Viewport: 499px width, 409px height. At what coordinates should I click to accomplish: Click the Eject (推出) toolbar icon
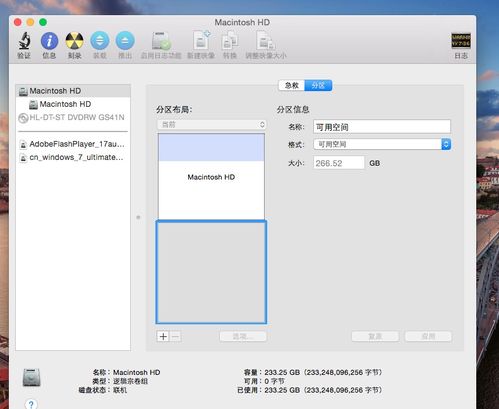125,41
